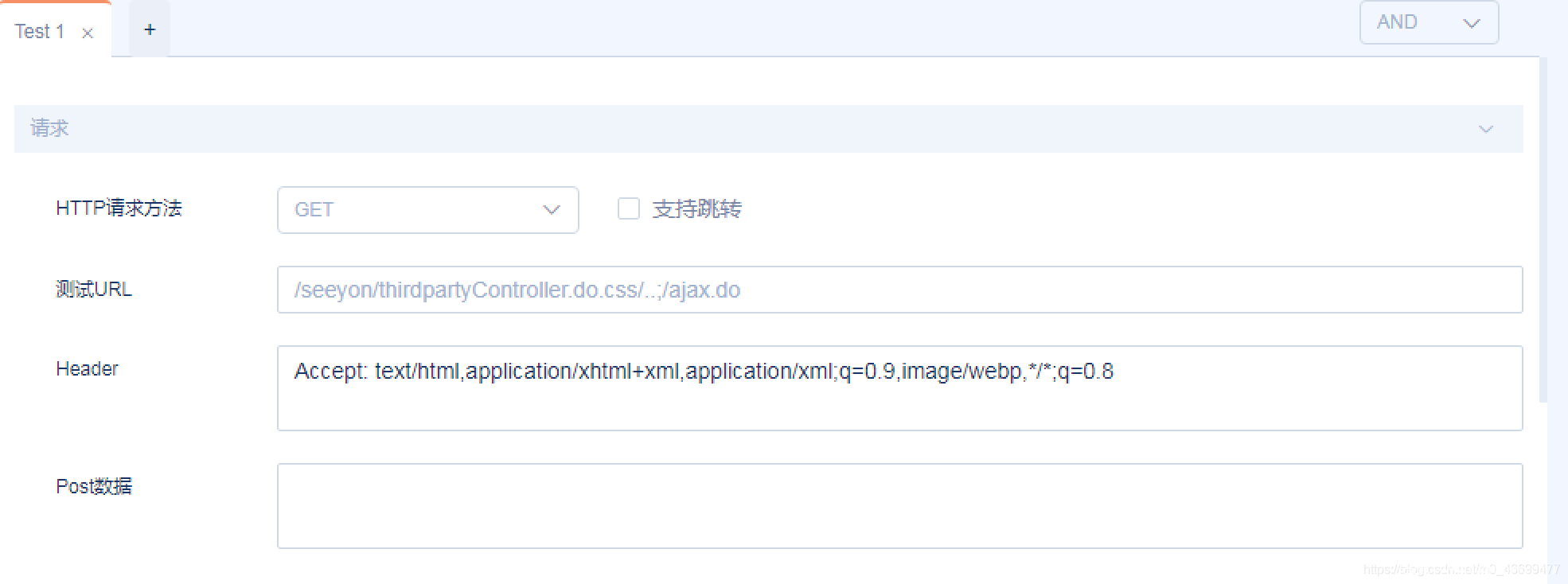Click the 测试URL label

pyautogui.click(x=94, y=289)
